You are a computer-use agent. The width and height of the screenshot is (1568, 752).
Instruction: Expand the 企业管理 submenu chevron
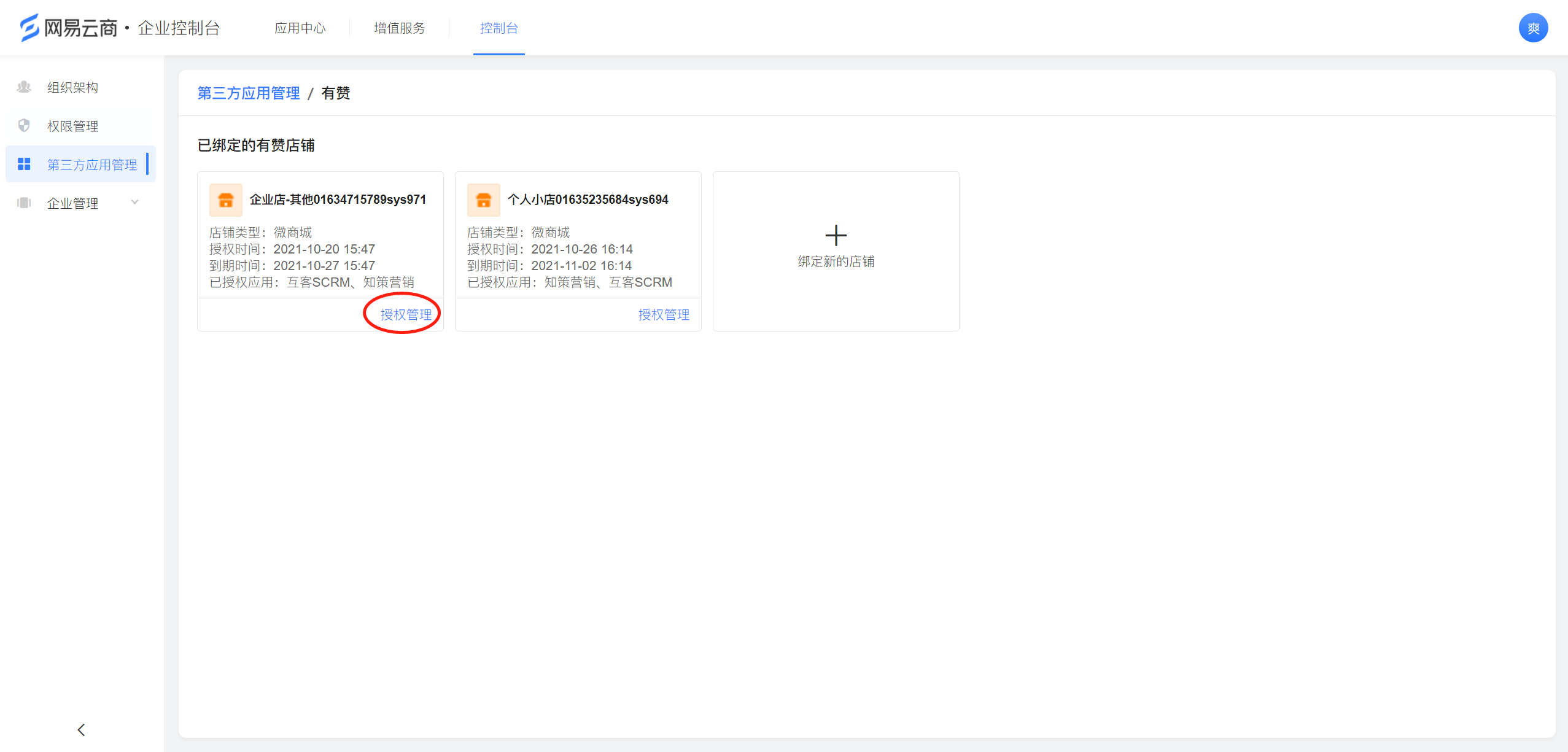click(135, 203)
